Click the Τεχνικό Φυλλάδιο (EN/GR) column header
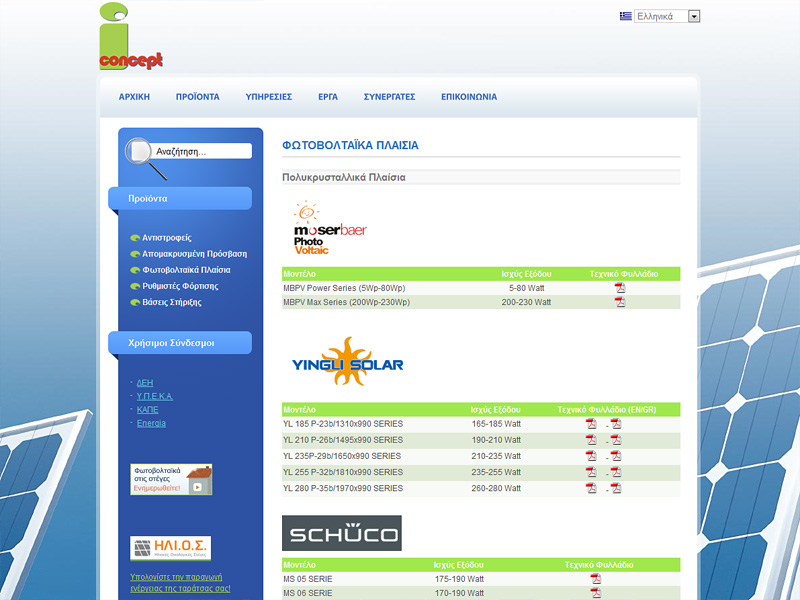The image size is (800, 600). point(607,410)
